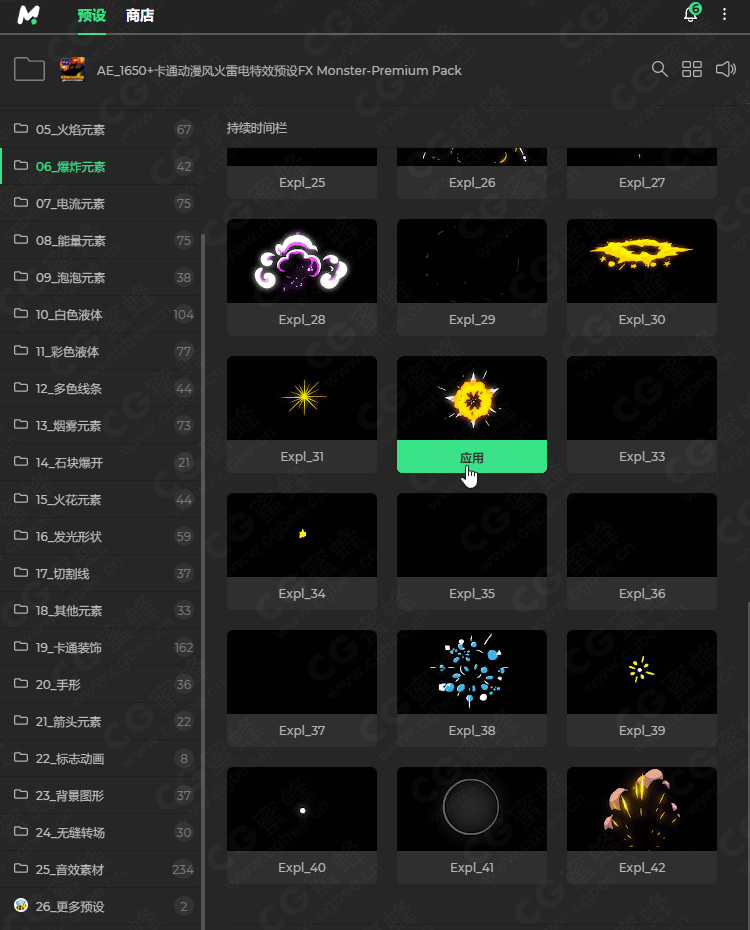The width and height of the screenshot is (750, 930).
Task: Open the 23_背景图形 folder
Action: [100, 795]
